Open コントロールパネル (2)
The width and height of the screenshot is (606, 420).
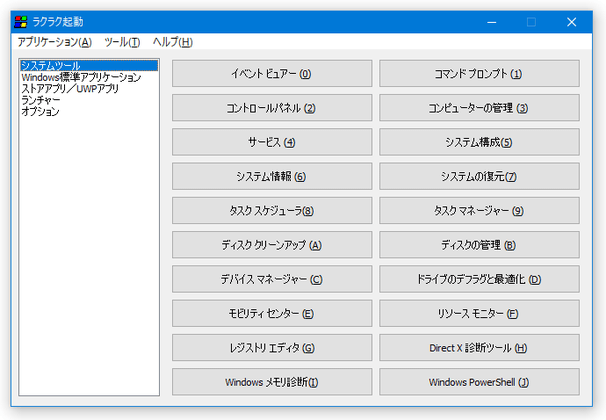click(x=272, y=108)
